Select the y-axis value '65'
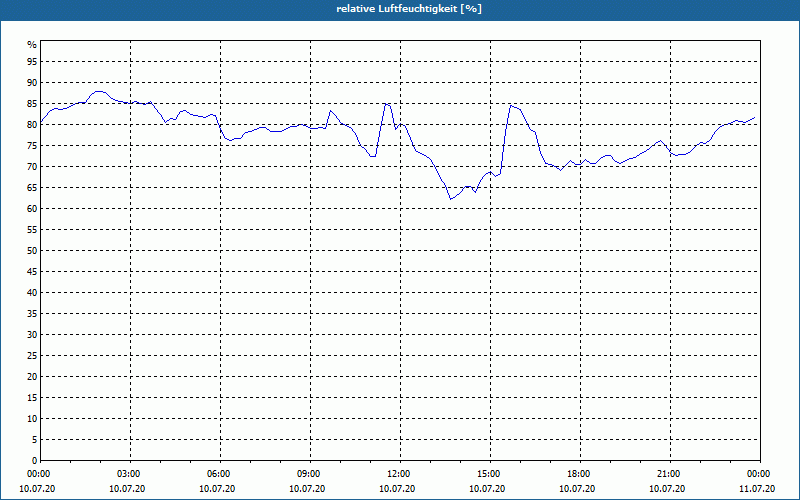Viewport: 800px width, 500px height. pyautogui.click(x=32, y=188)
